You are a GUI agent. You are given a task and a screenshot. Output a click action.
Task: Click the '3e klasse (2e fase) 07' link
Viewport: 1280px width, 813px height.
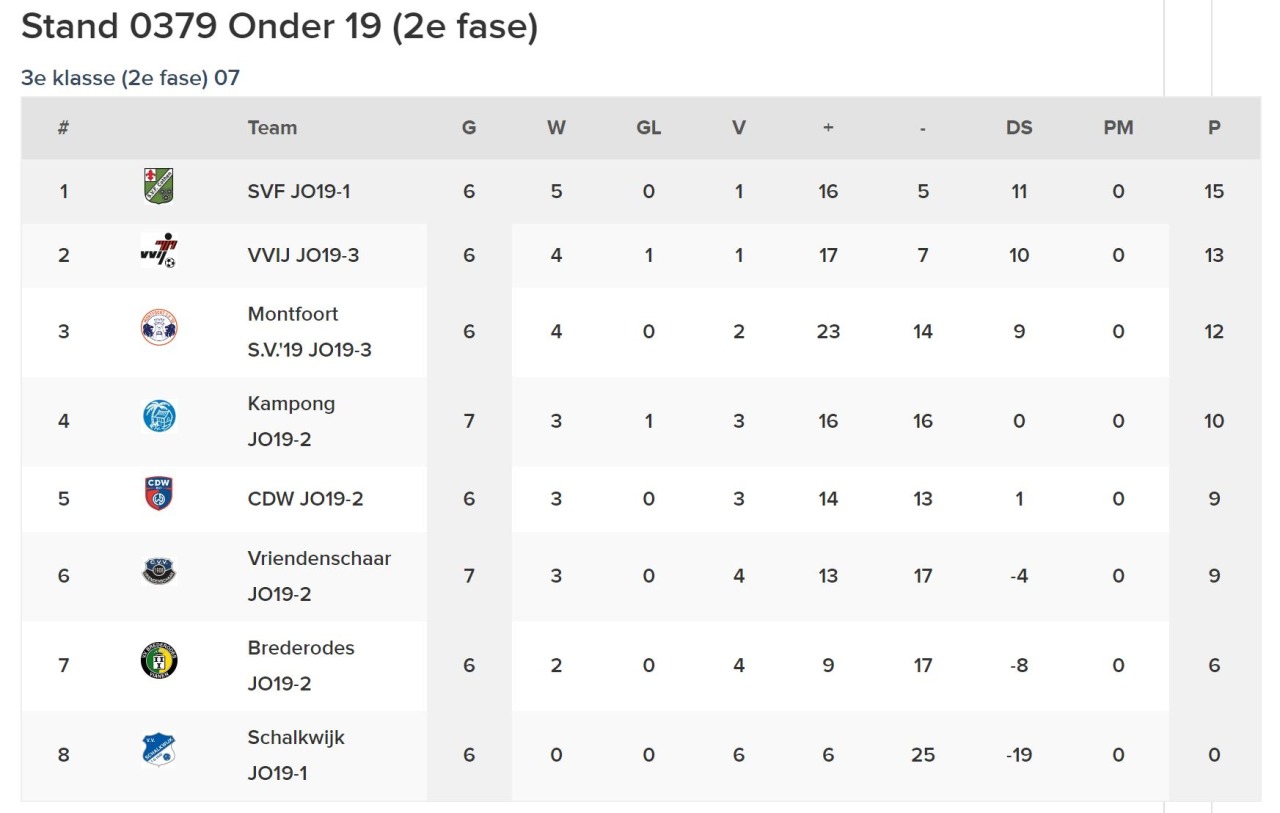[131, 78]
